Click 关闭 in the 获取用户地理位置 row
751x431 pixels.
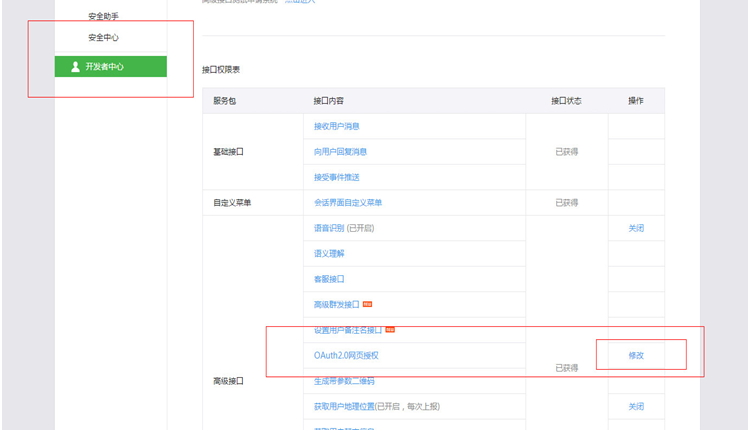pyautogui.click(x=636, y=407)
